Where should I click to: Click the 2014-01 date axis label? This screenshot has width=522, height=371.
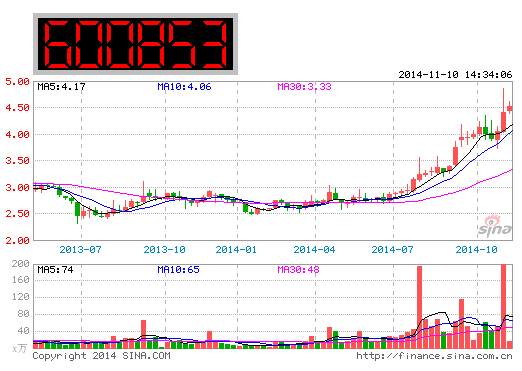coord(236,249)
